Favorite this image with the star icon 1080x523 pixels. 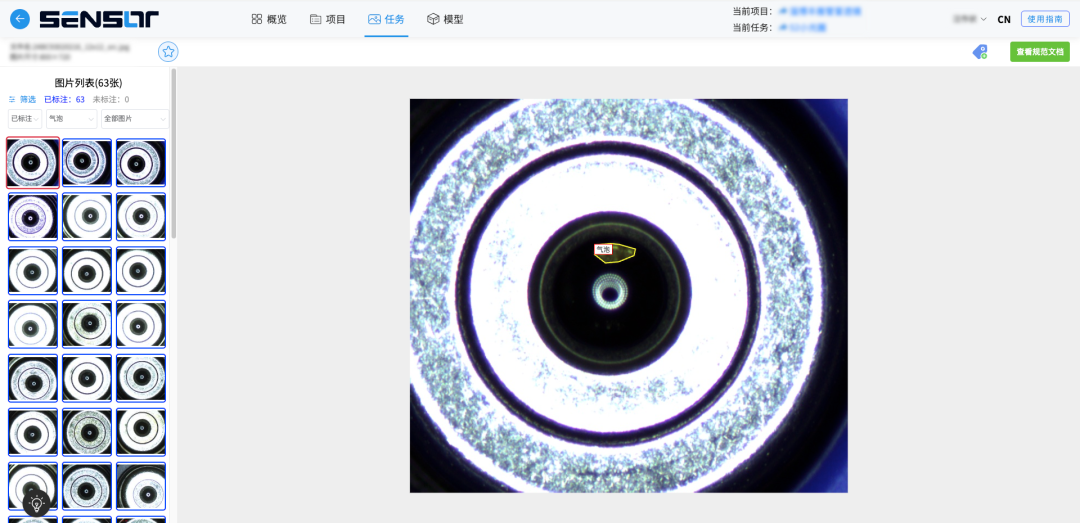click(x=168, y=52)
